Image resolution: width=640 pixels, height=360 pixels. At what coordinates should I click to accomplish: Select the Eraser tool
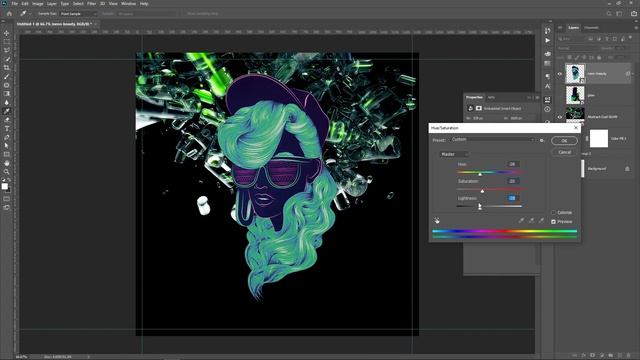pos(7,120)
